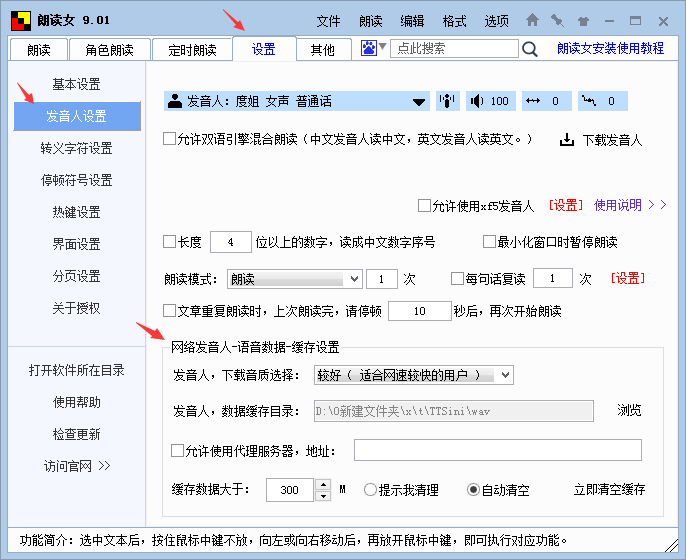The height and width of the screenshot is (560, 686).
Task: Click the home icon in title bar
Action: pyautogui.click(x=532, y=20)
